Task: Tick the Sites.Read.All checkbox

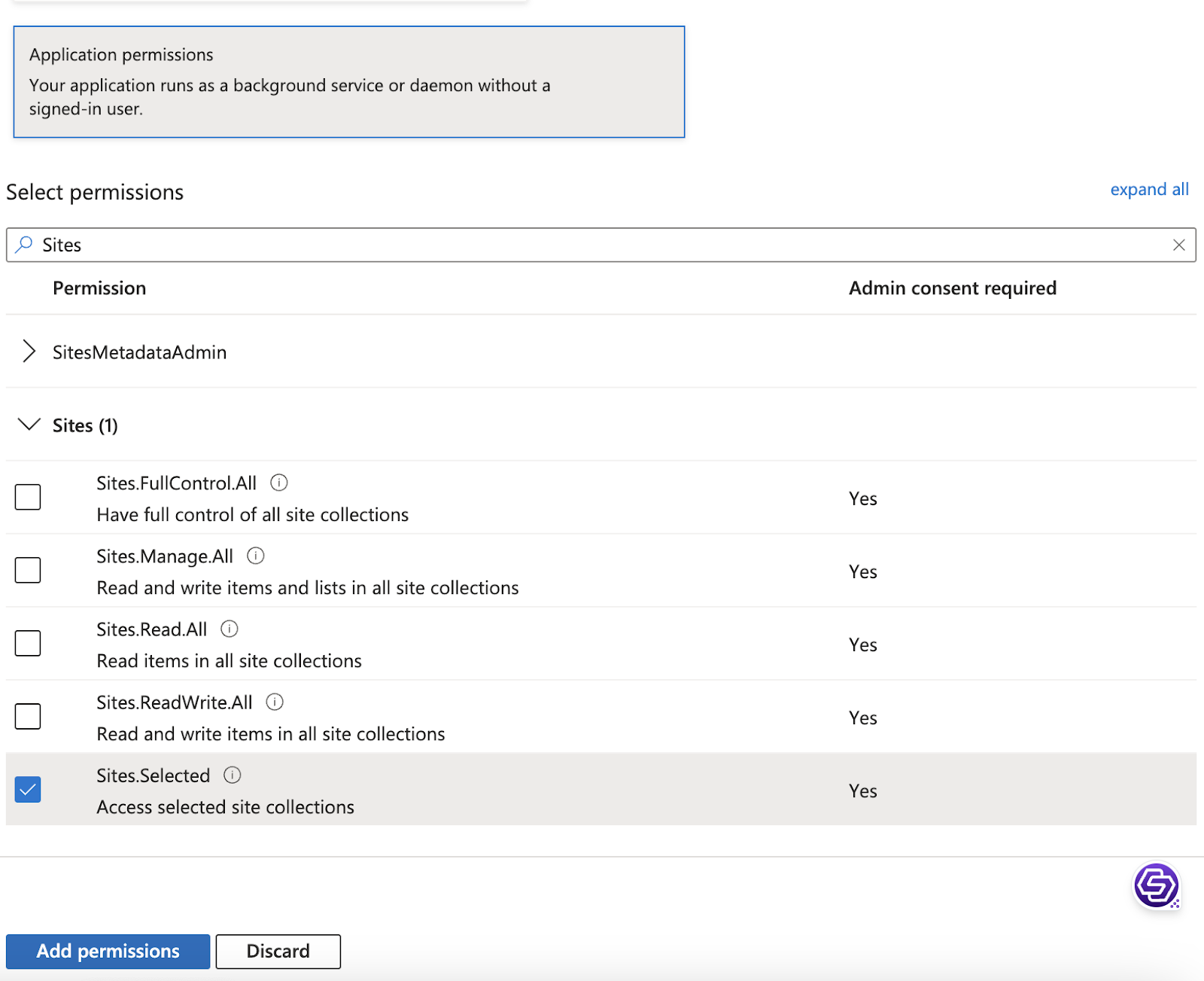Action: (28, 643)
